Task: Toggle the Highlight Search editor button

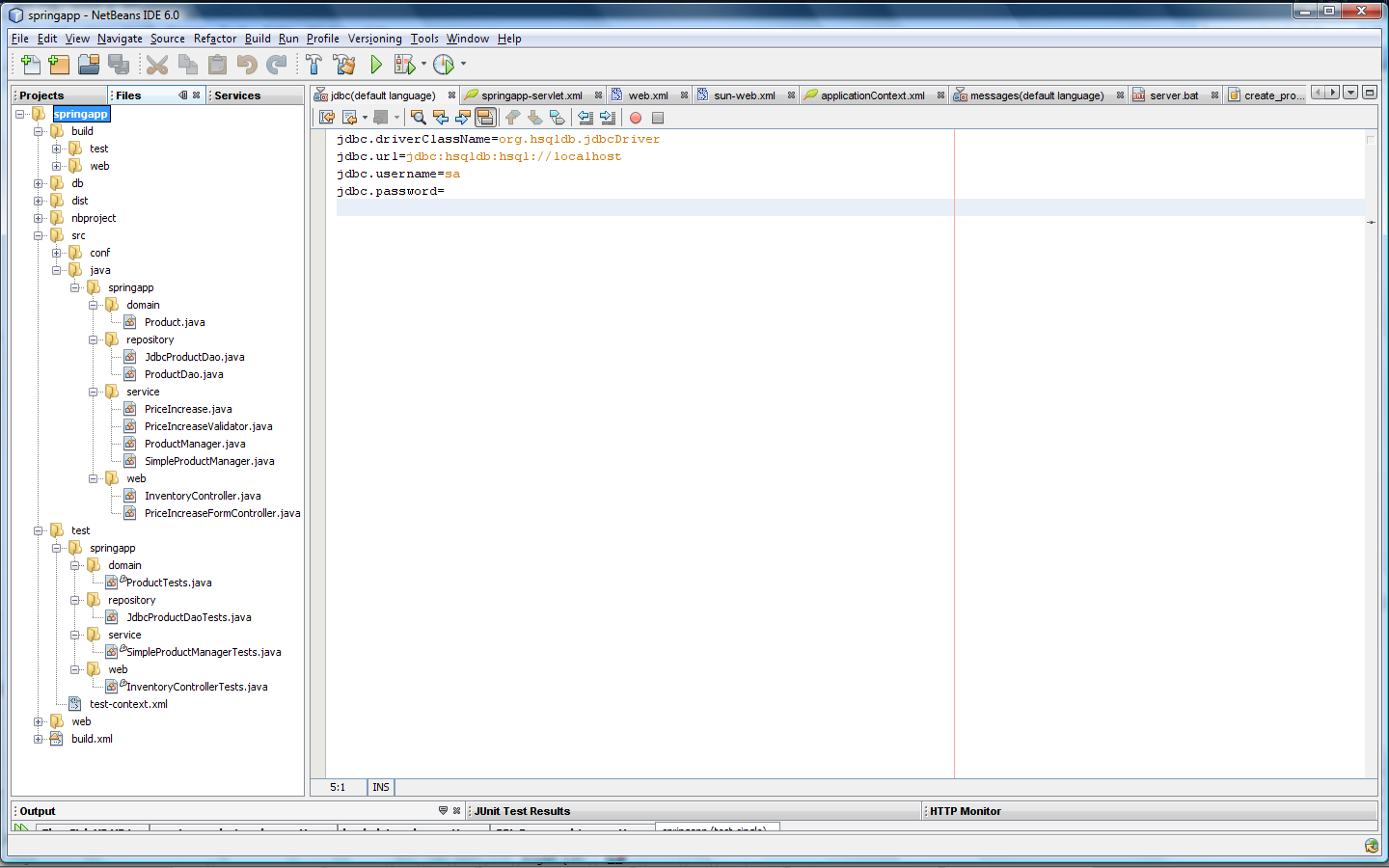Action: 485,118
